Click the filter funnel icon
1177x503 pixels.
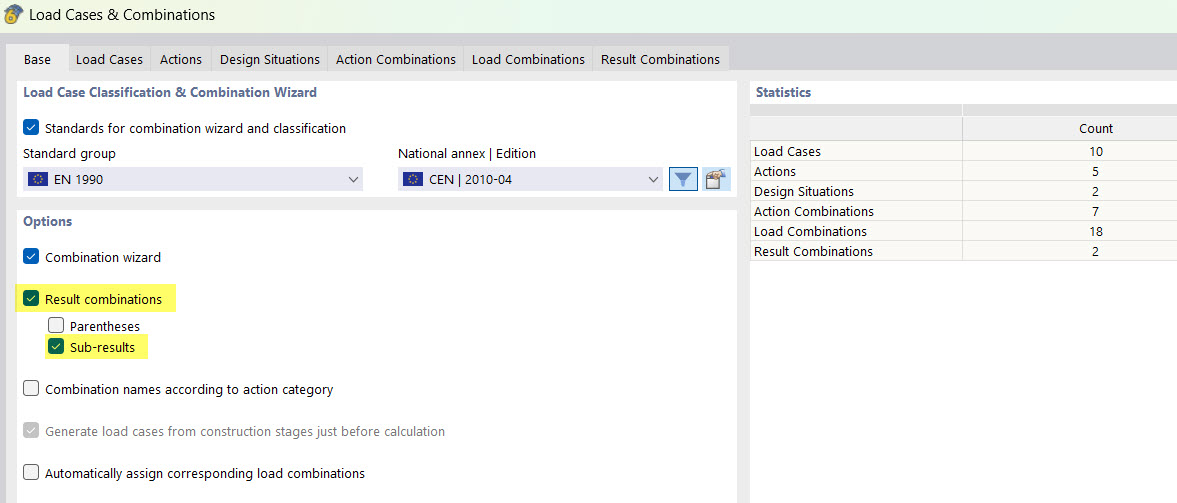coord(683,179)
